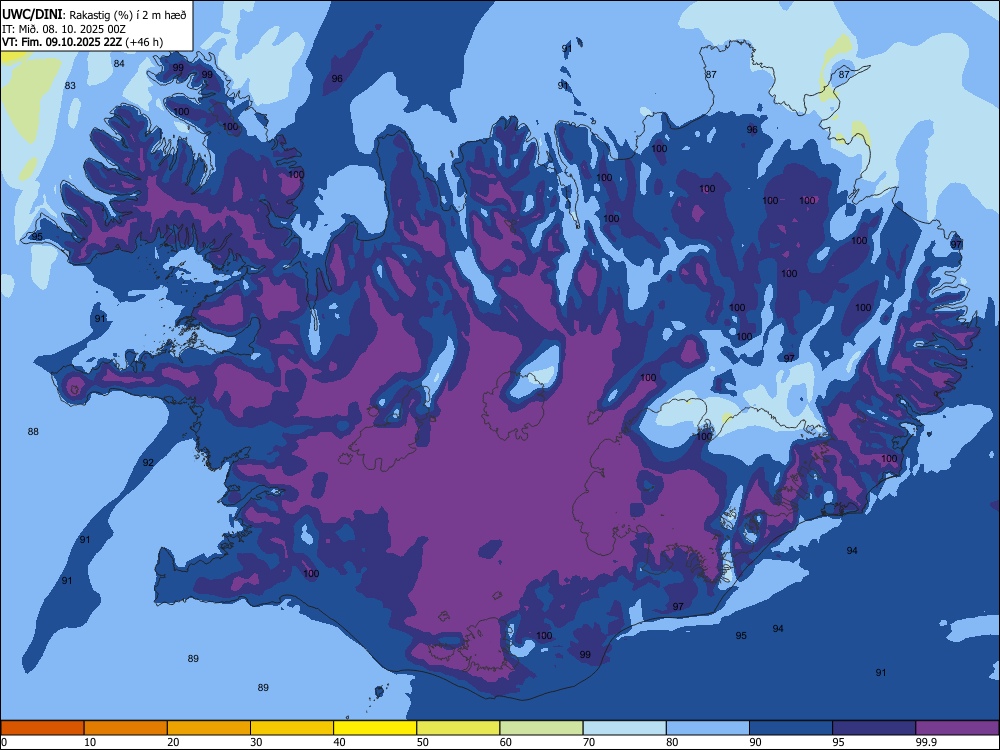This screenshot has height=750, width=1000.
Task: Click the '(+46 h)' forecast offset text
Action: pyautogui.click(x=145, y=43)
